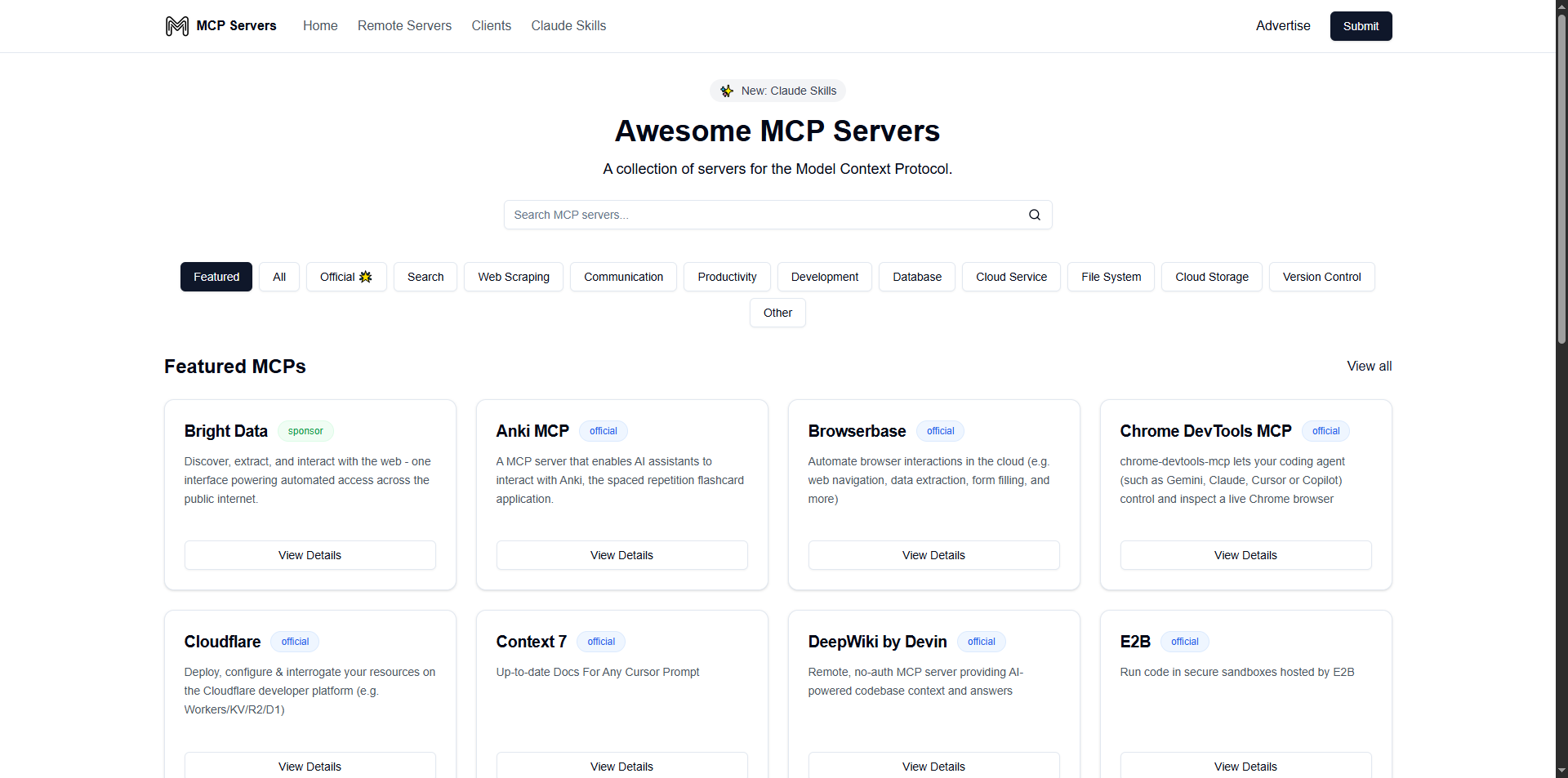Select the Database category filter
This screenshot has width=1568, height=778.
click(x=916, y=277)
